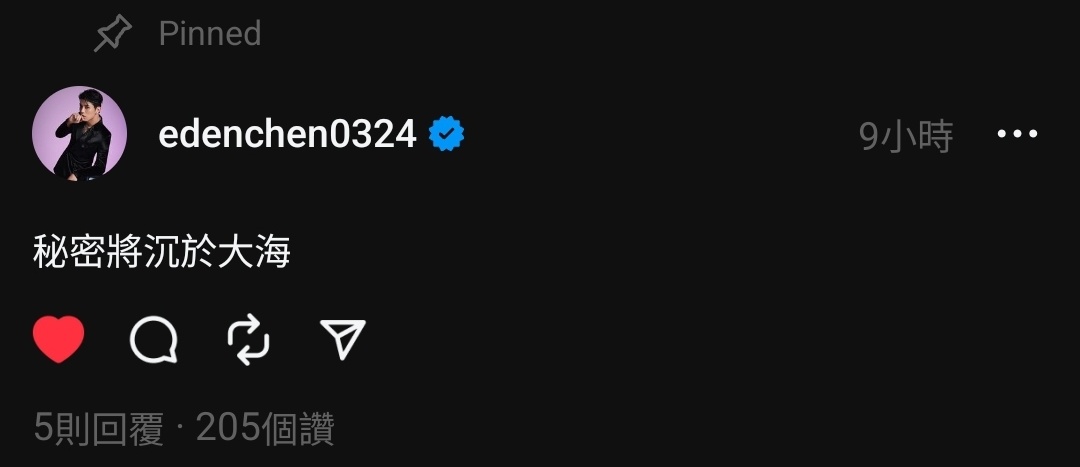Open the comment reply bubble icon

tap(154, 340)
